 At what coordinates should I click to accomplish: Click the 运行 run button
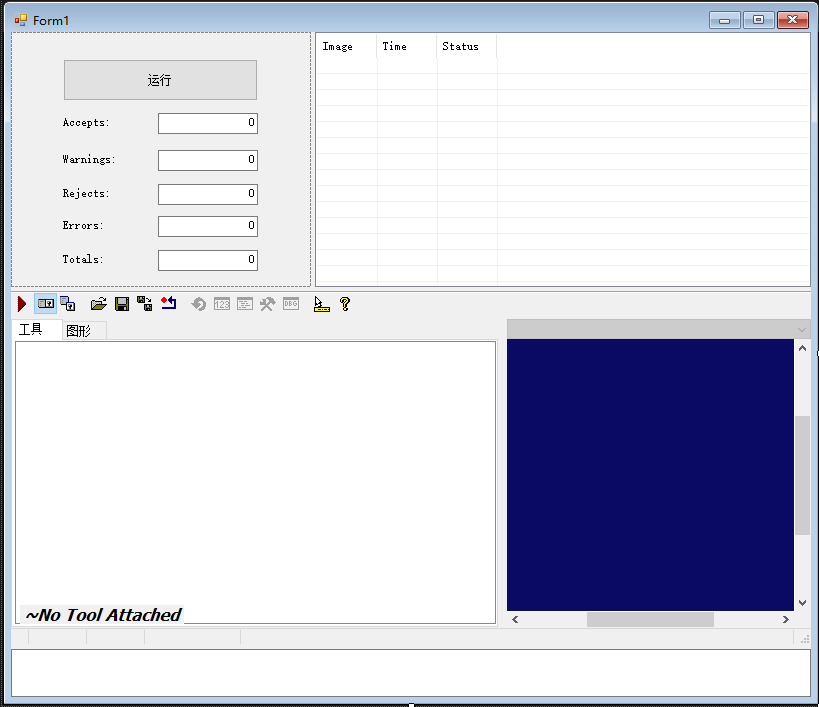click(160, 80)
